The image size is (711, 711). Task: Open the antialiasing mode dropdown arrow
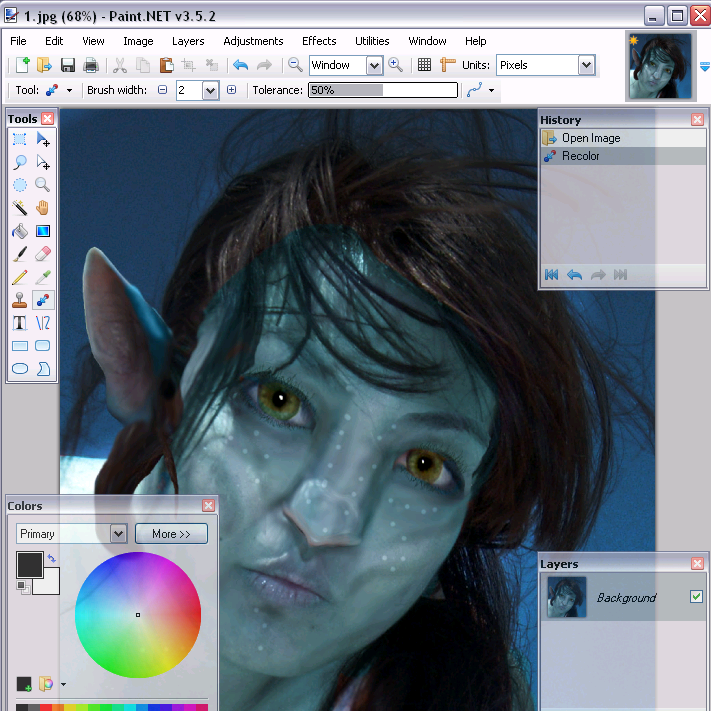tap(492, 90)
